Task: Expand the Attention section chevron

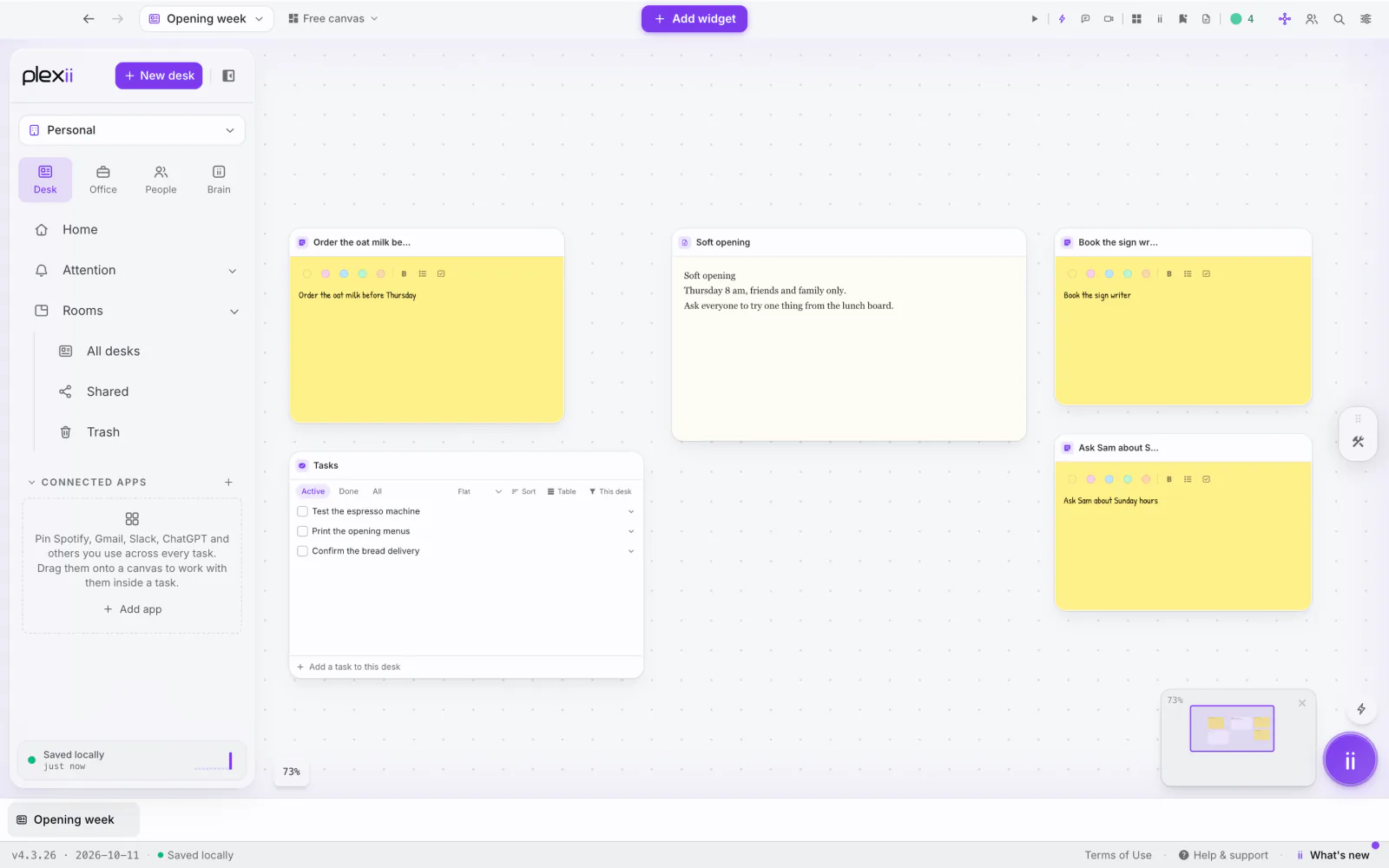Action: pos(232,271)
